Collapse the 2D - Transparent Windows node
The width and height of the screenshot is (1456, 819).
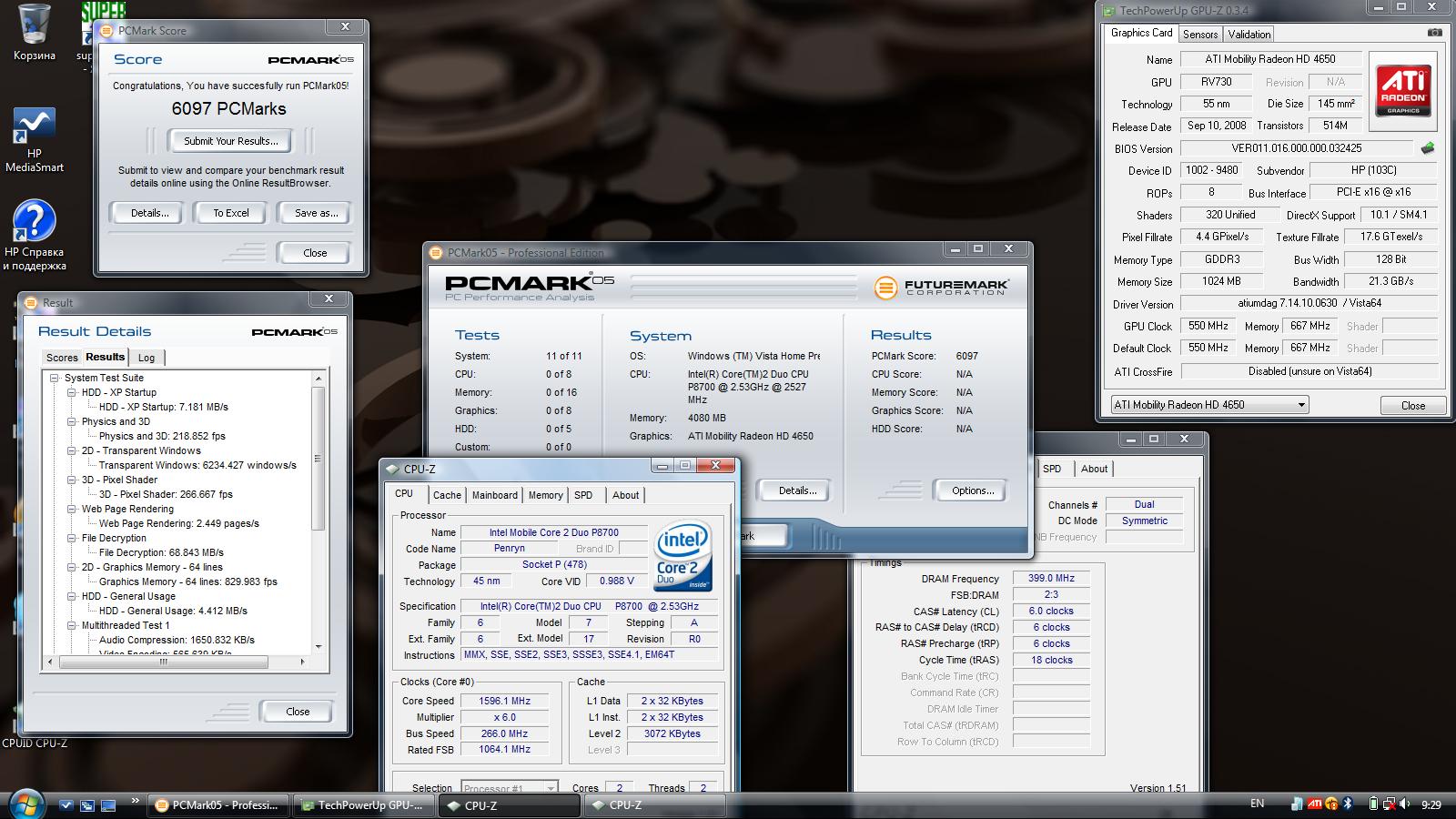point(72,450)
